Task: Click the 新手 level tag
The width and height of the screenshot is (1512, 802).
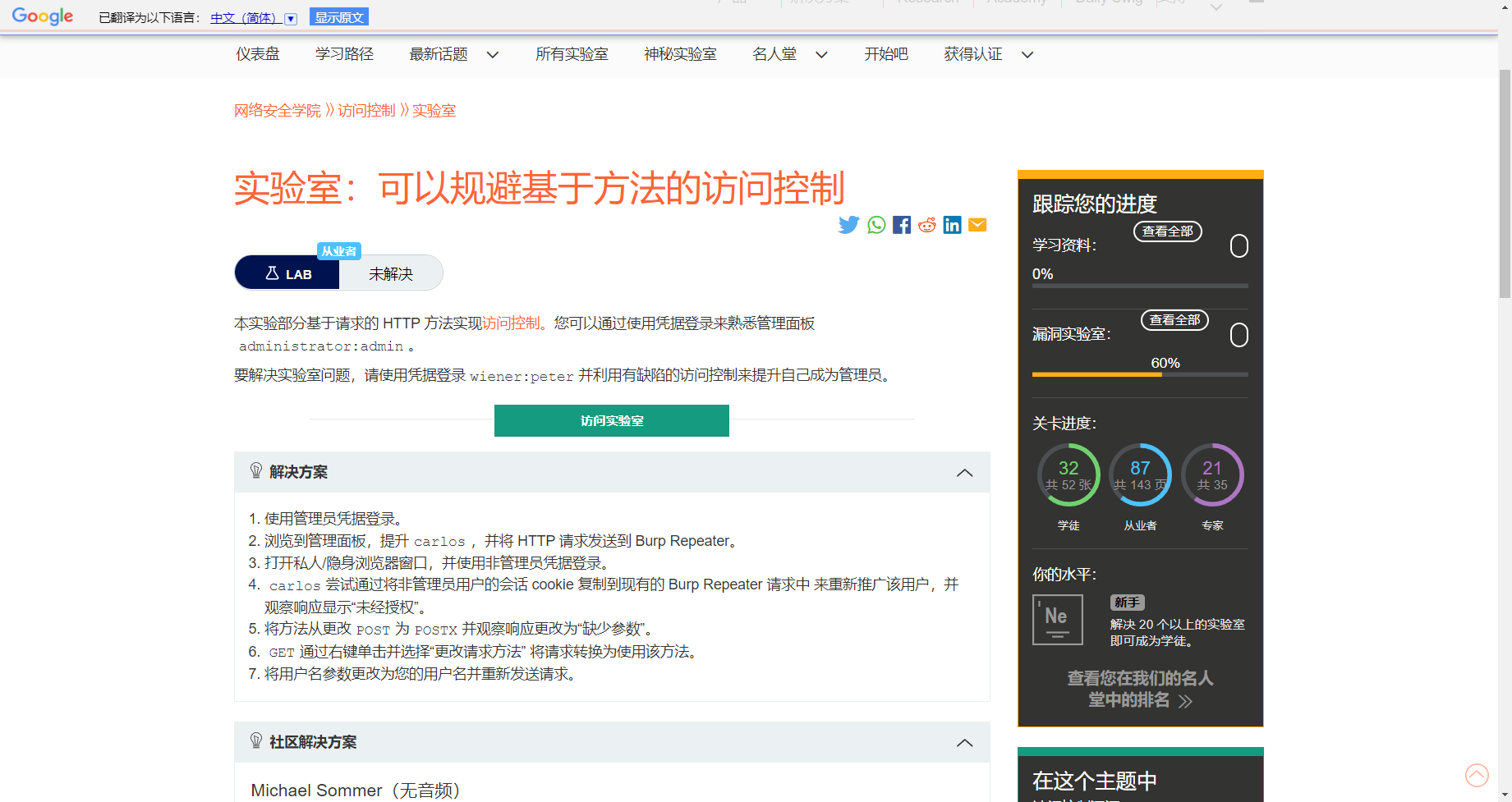Action: (1128, 603)
